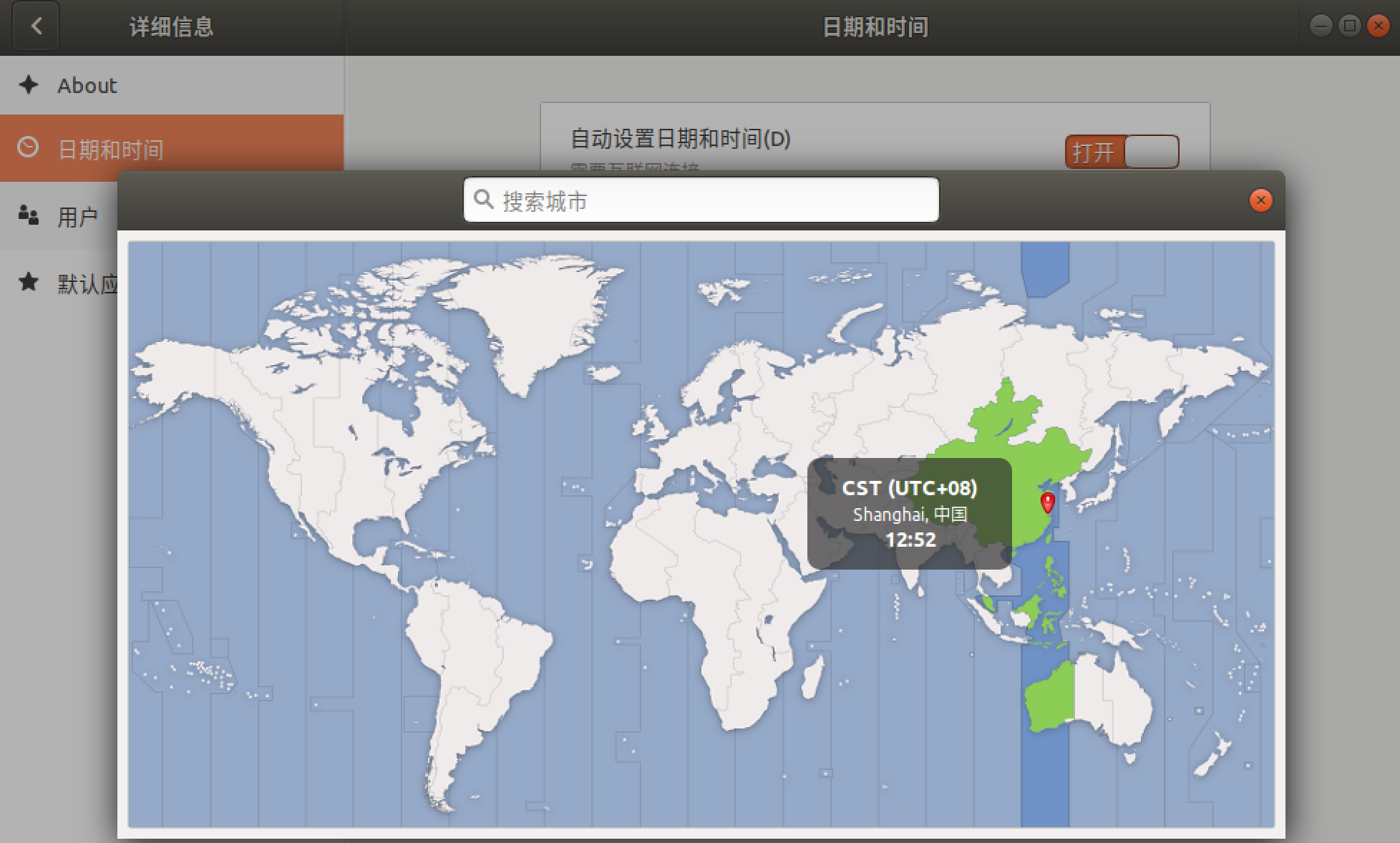This screenshot has width=1400, height=843.
Task: Click the red location pin on map
Action: tap(1047, 502)
